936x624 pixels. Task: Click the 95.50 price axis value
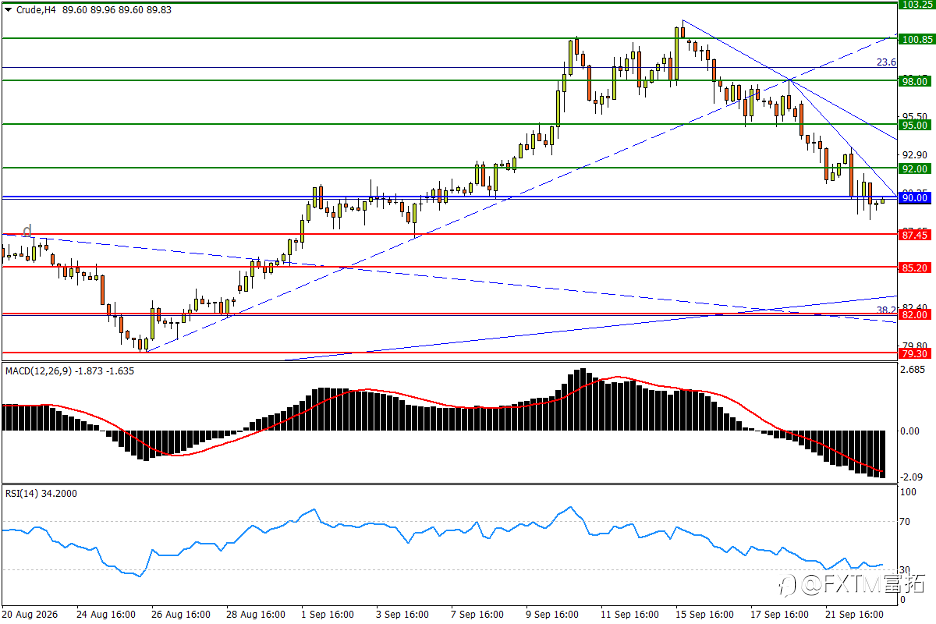tap(915, 116)
